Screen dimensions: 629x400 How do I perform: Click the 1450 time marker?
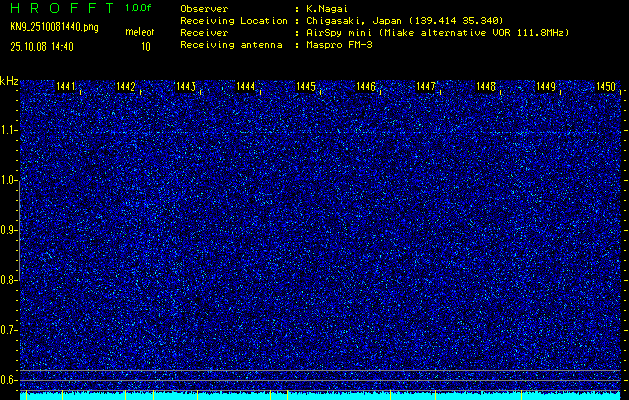pos(606,87)
